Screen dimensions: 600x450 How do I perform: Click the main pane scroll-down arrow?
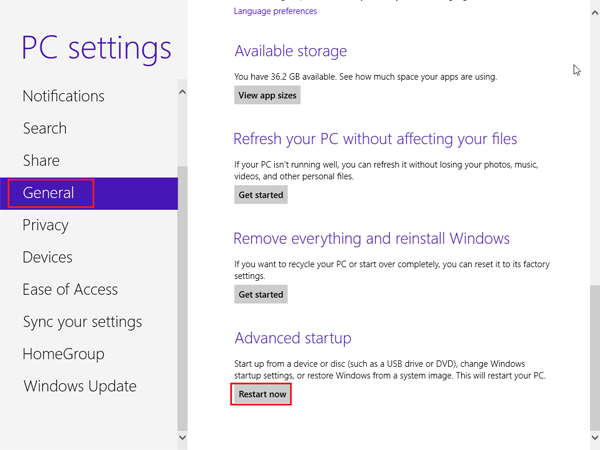click(x=595, y=437)
